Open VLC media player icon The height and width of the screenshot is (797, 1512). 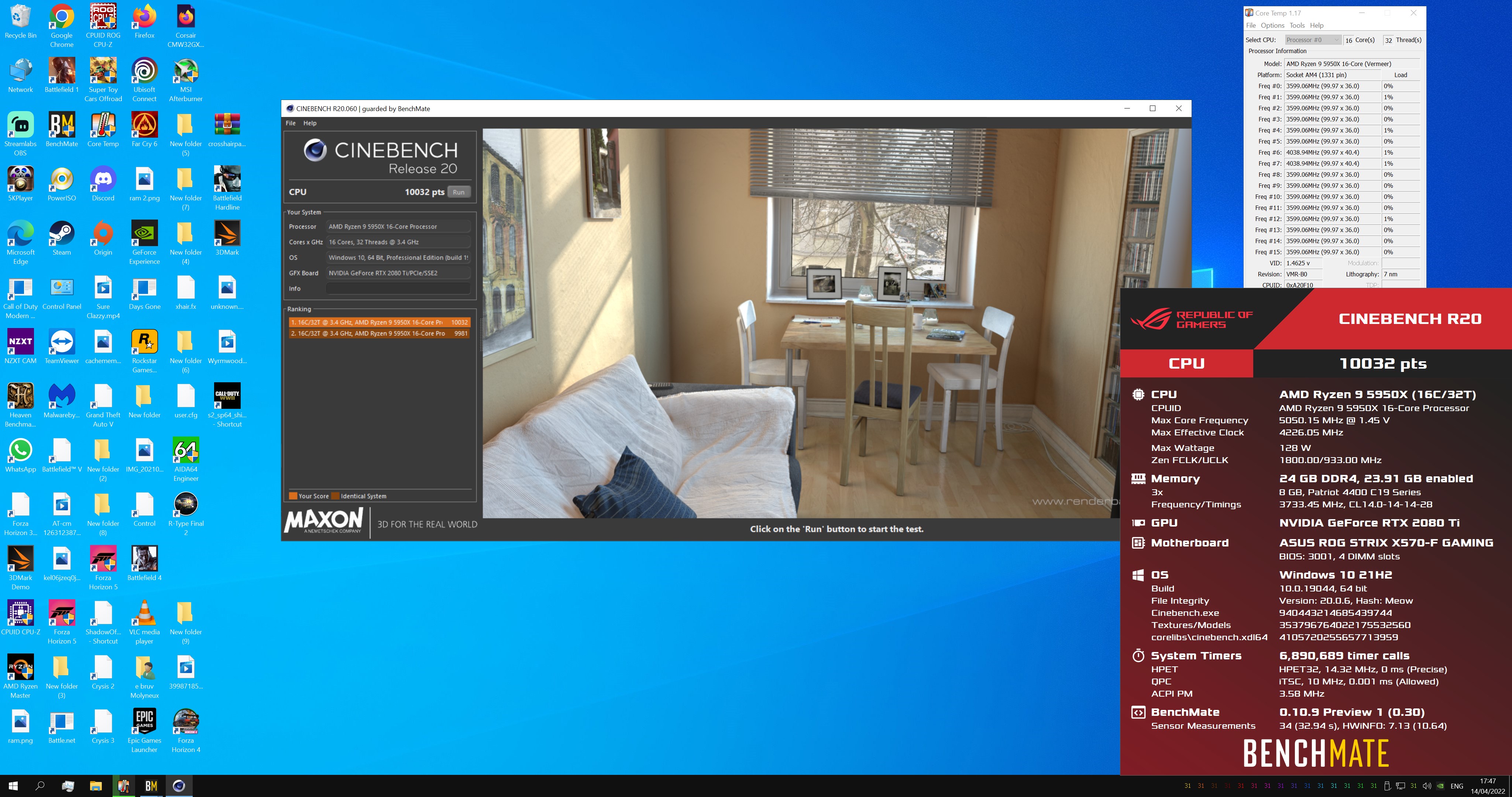144,622
